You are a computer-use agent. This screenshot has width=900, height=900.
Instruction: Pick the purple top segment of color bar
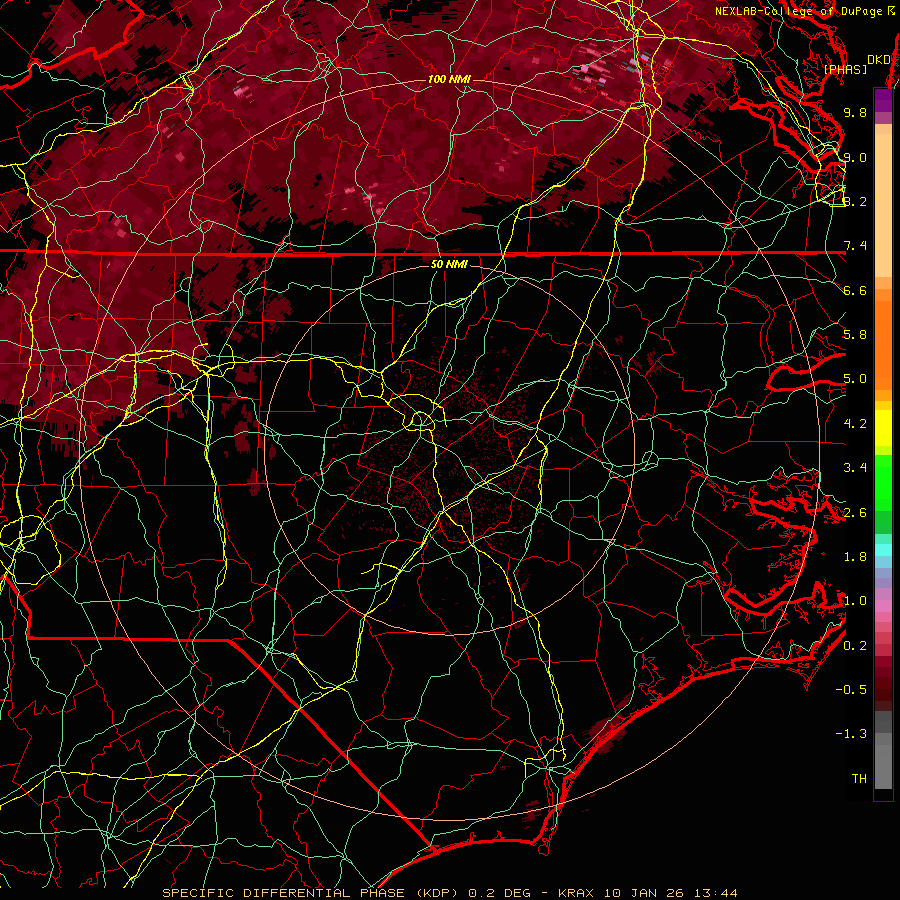(883, 100)
